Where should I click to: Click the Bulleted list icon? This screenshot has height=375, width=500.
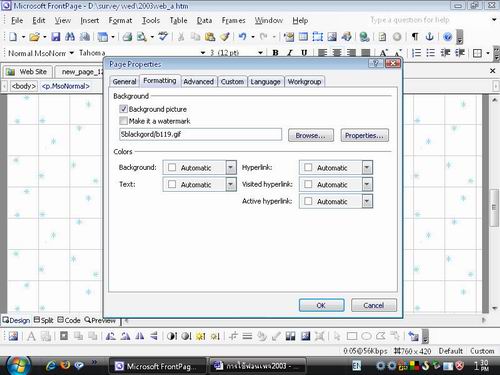point(431,53)
